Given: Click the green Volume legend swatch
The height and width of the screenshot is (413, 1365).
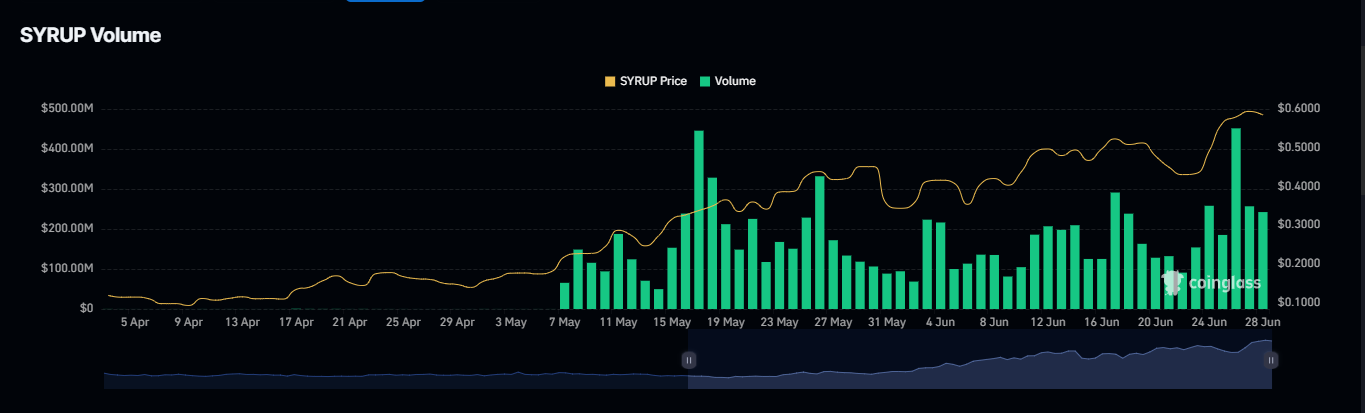Looking at the screenshot, I should coord(705,81).
